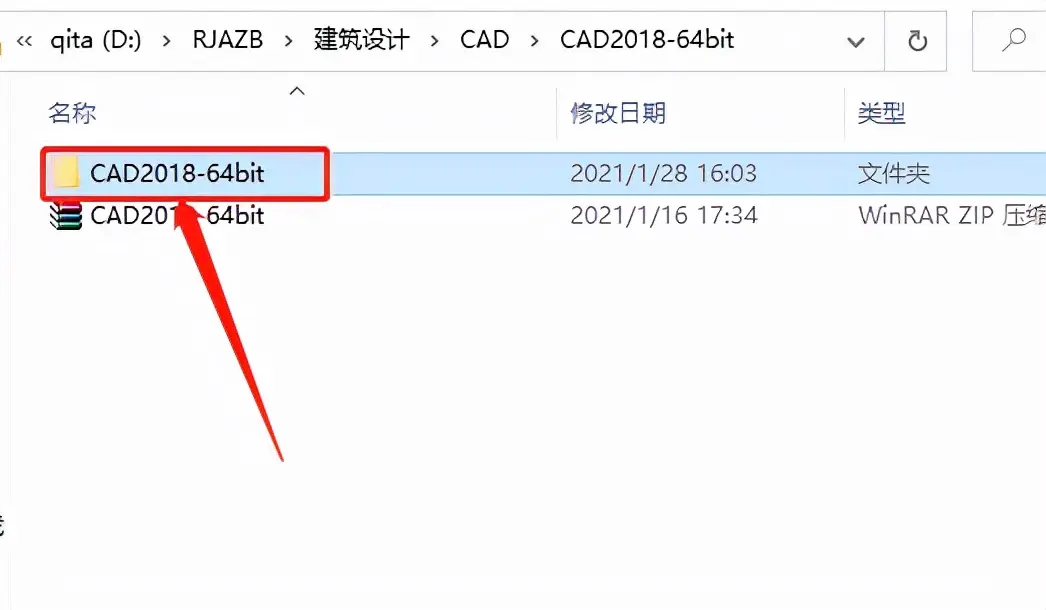Navigate to qita (D:) in address bar
1046x610 pixels.
[x=95, y=40]
